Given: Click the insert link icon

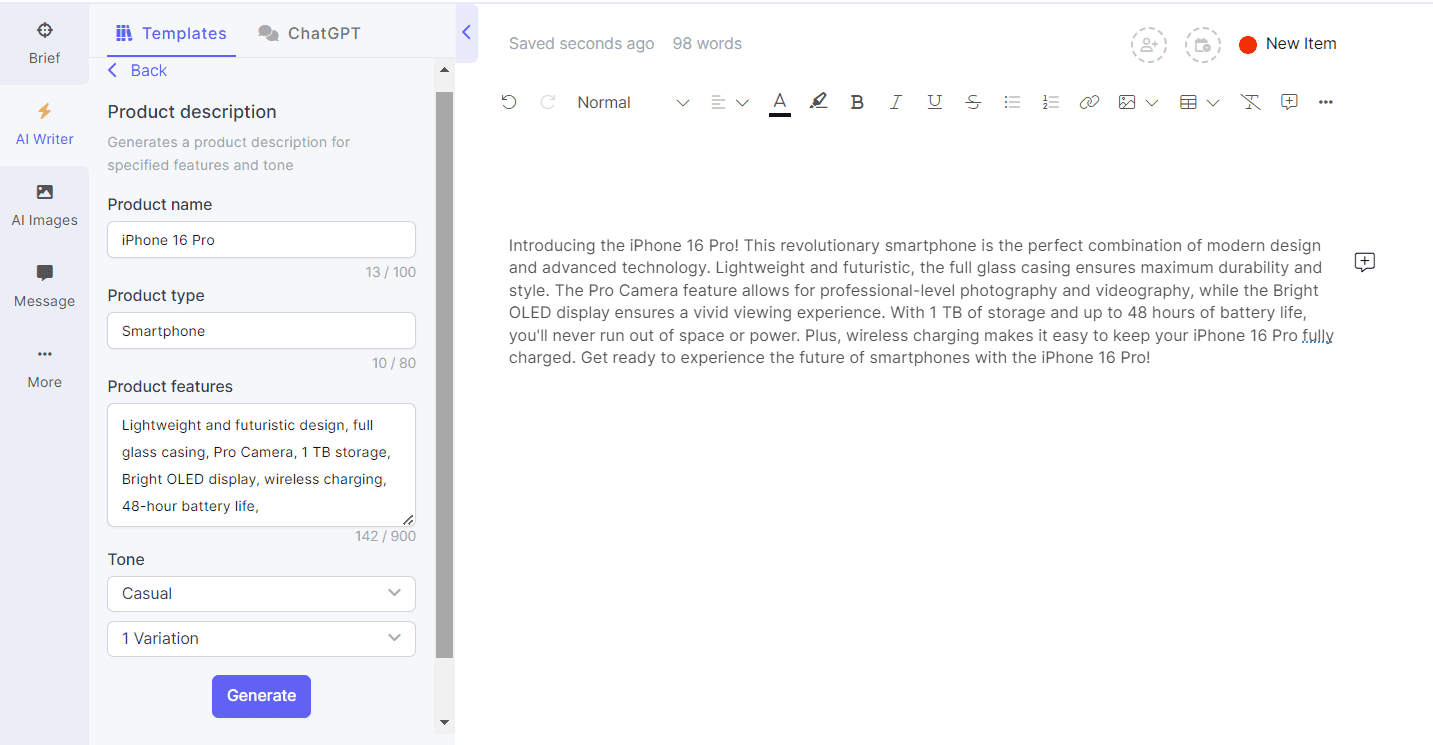Looking at the screenshot, I should (x=1089, y=102).
